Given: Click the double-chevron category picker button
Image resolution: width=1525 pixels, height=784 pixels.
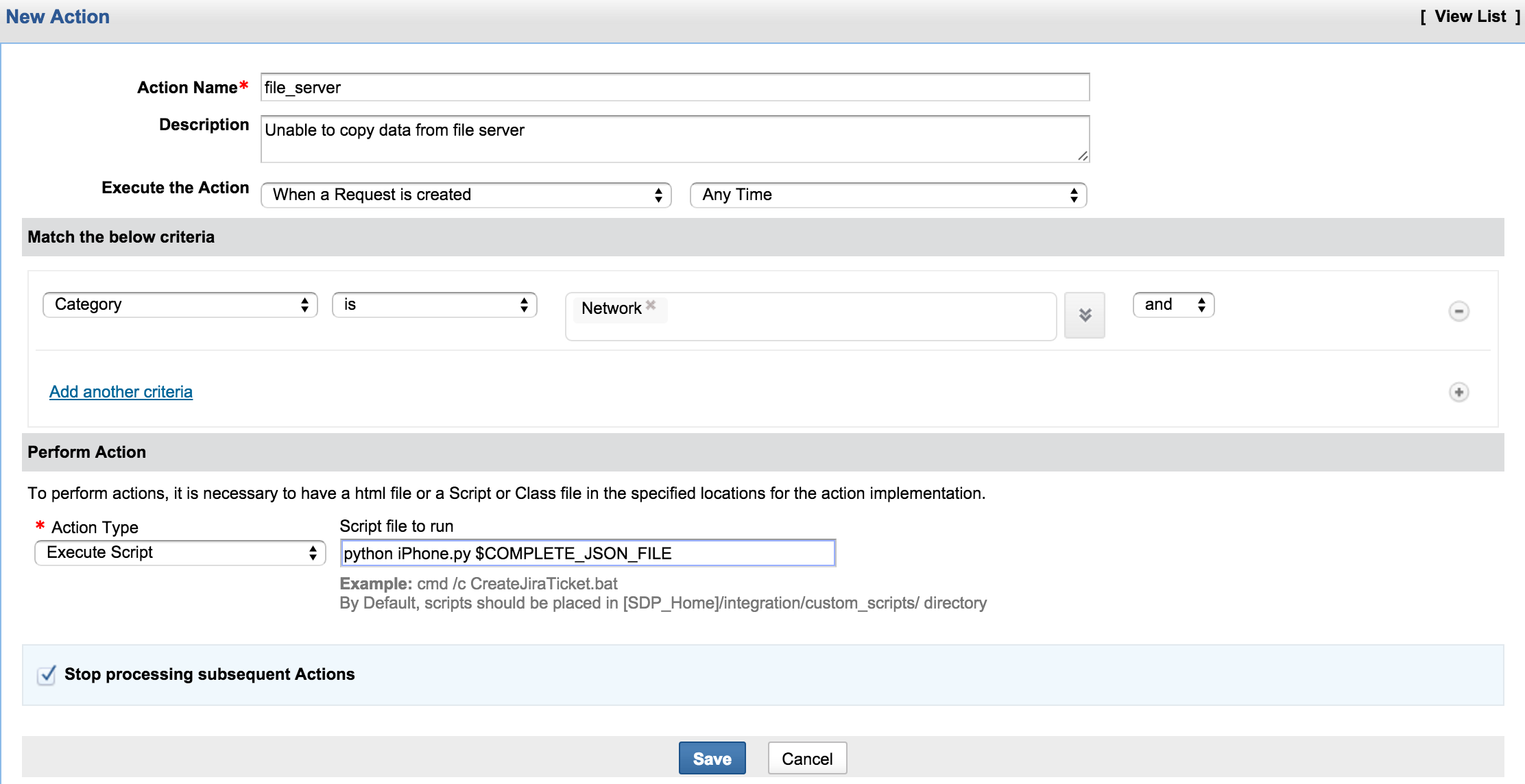Looking at the screenshot, I should (x=1084, y=315).
